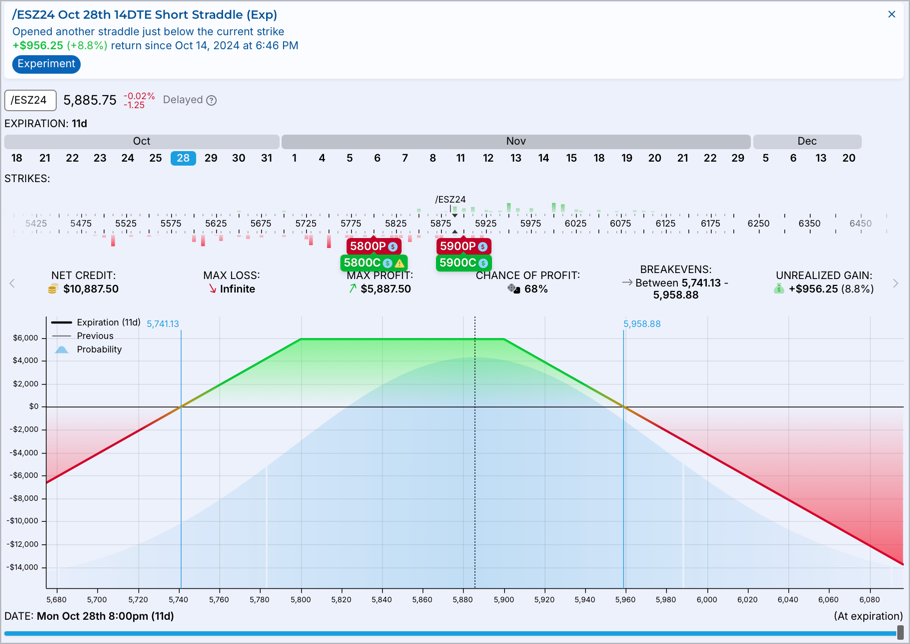The width and height of the screenshot is (910, 644).
Task: Click the 5,741.13 lower breakeven label
Action: pos(162,324)
